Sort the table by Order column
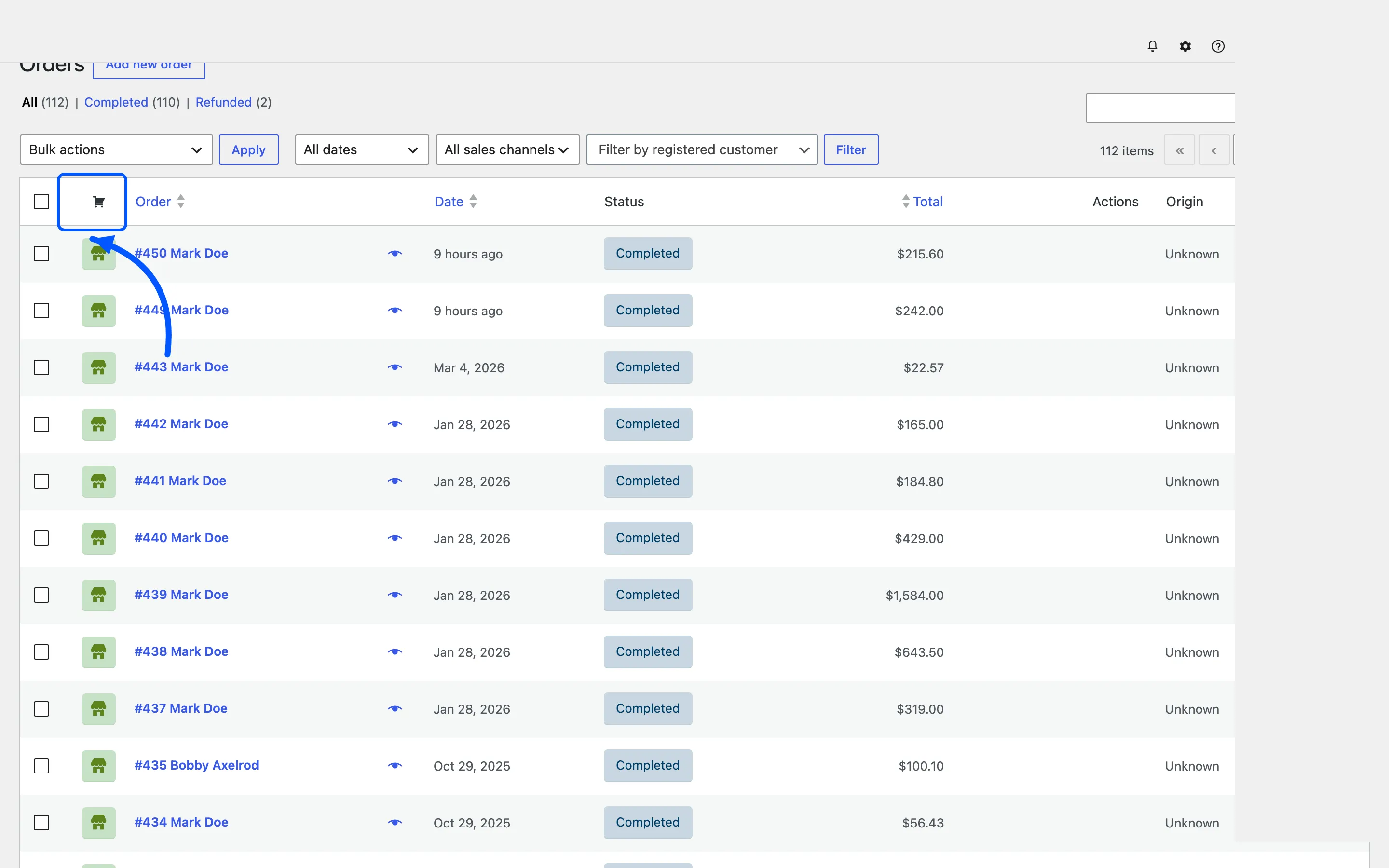 click(x=160, y=202)
